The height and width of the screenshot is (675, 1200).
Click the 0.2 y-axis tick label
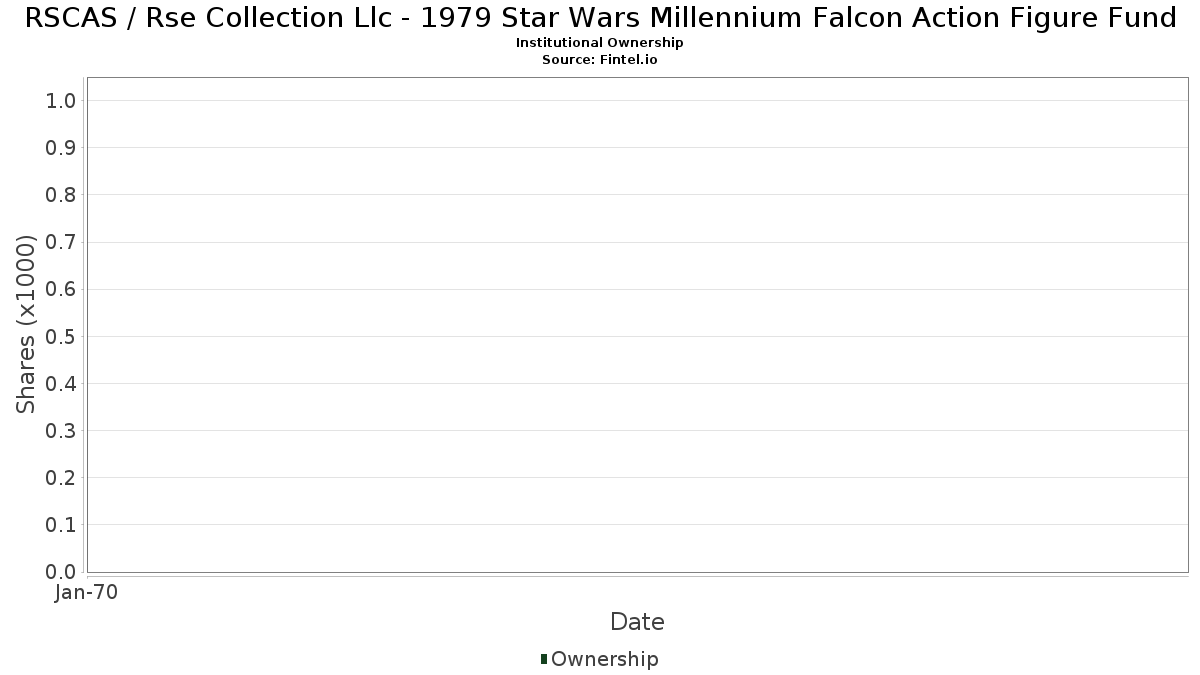tap(60, 477)
